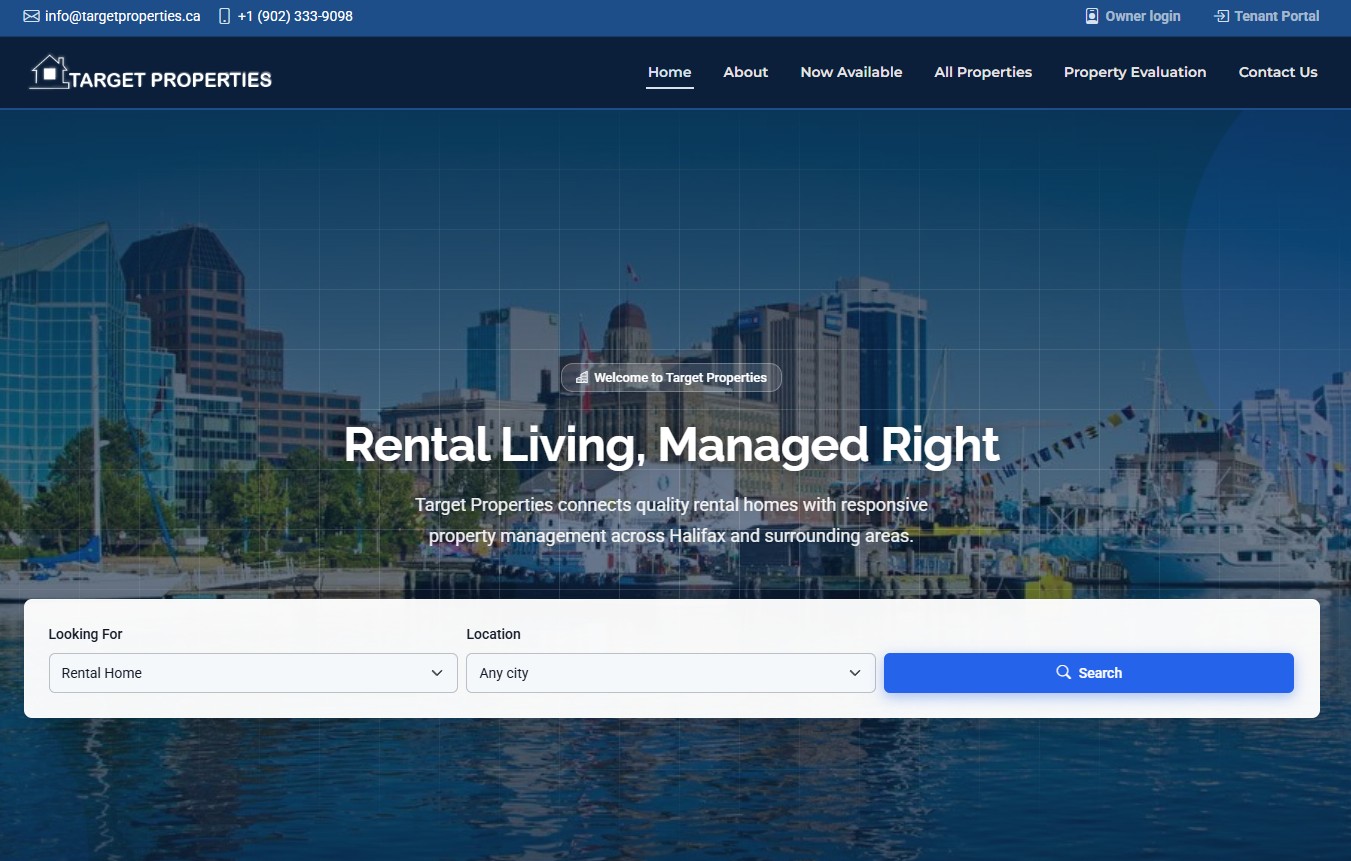
Task: Open the Now Available page
Action: pos(851,72)
